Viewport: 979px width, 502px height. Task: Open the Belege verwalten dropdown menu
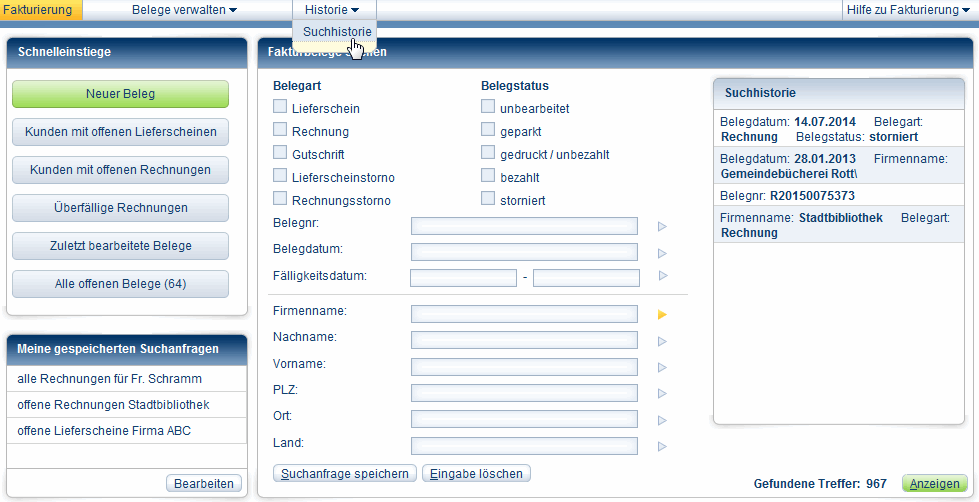(184, 10)
